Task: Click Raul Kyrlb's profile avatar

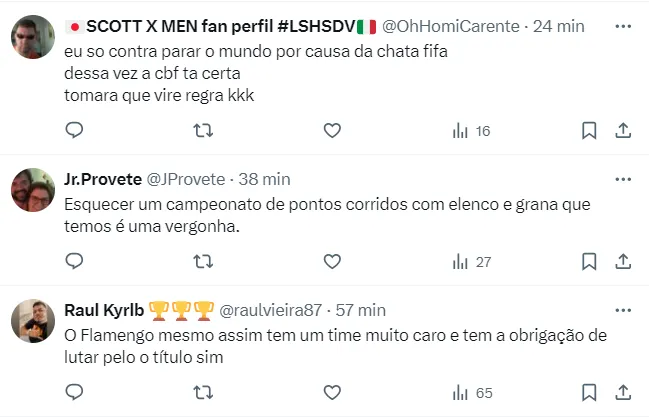Action: 32,321
